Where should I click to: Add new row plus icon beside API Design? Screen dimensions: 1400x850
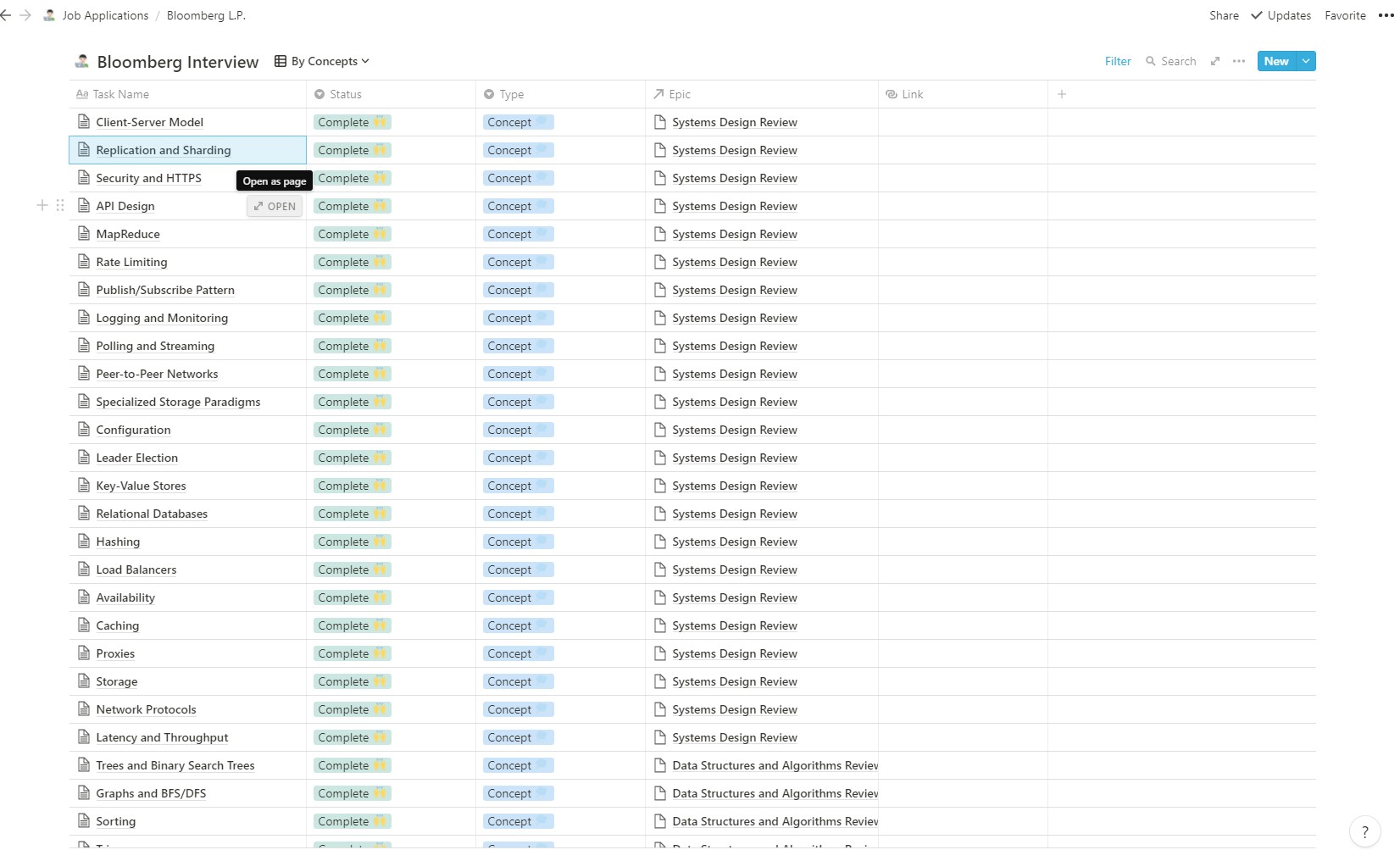coord(42,205)
